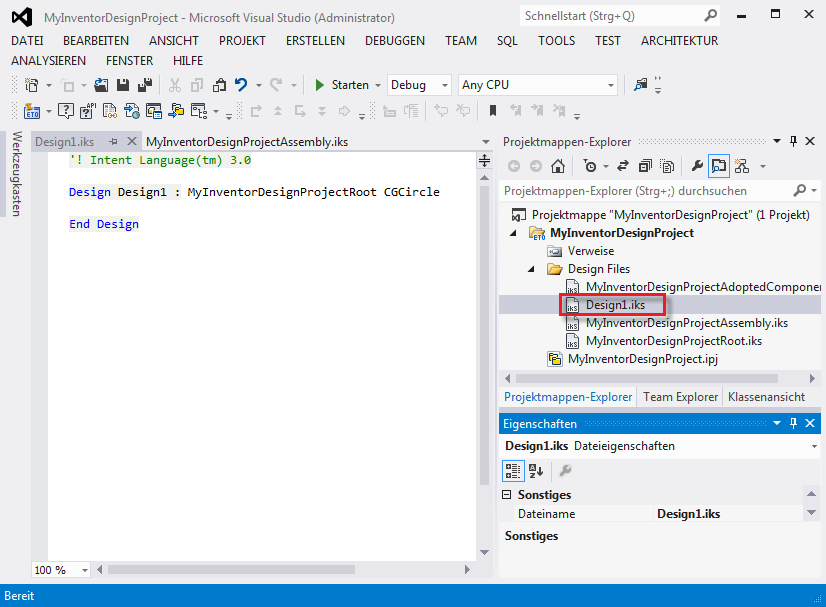This screenshot has width=826, height=607.
Task: Toggle Preview Selected Items in explorer toolbar
Action: pos(719,167)
